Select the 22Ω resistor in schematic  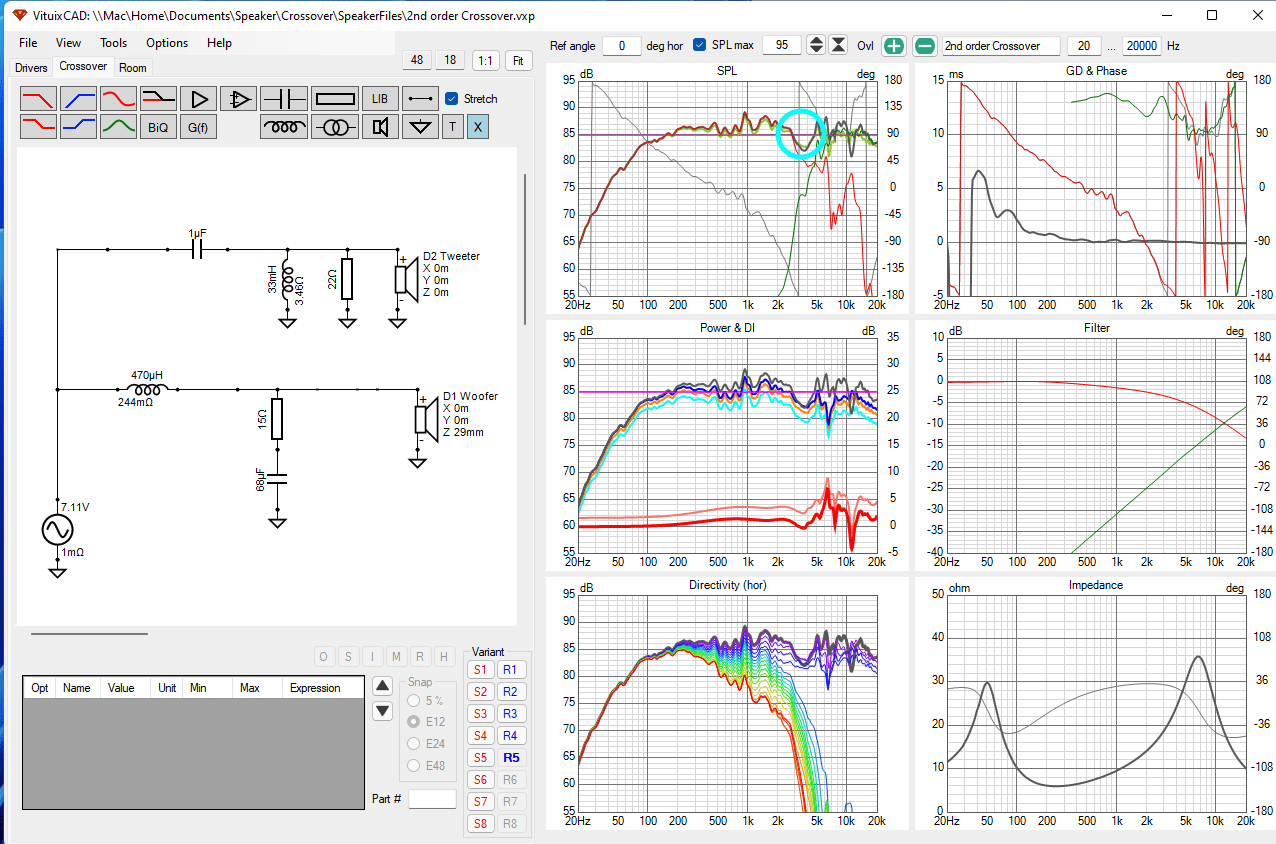point(347,279)
